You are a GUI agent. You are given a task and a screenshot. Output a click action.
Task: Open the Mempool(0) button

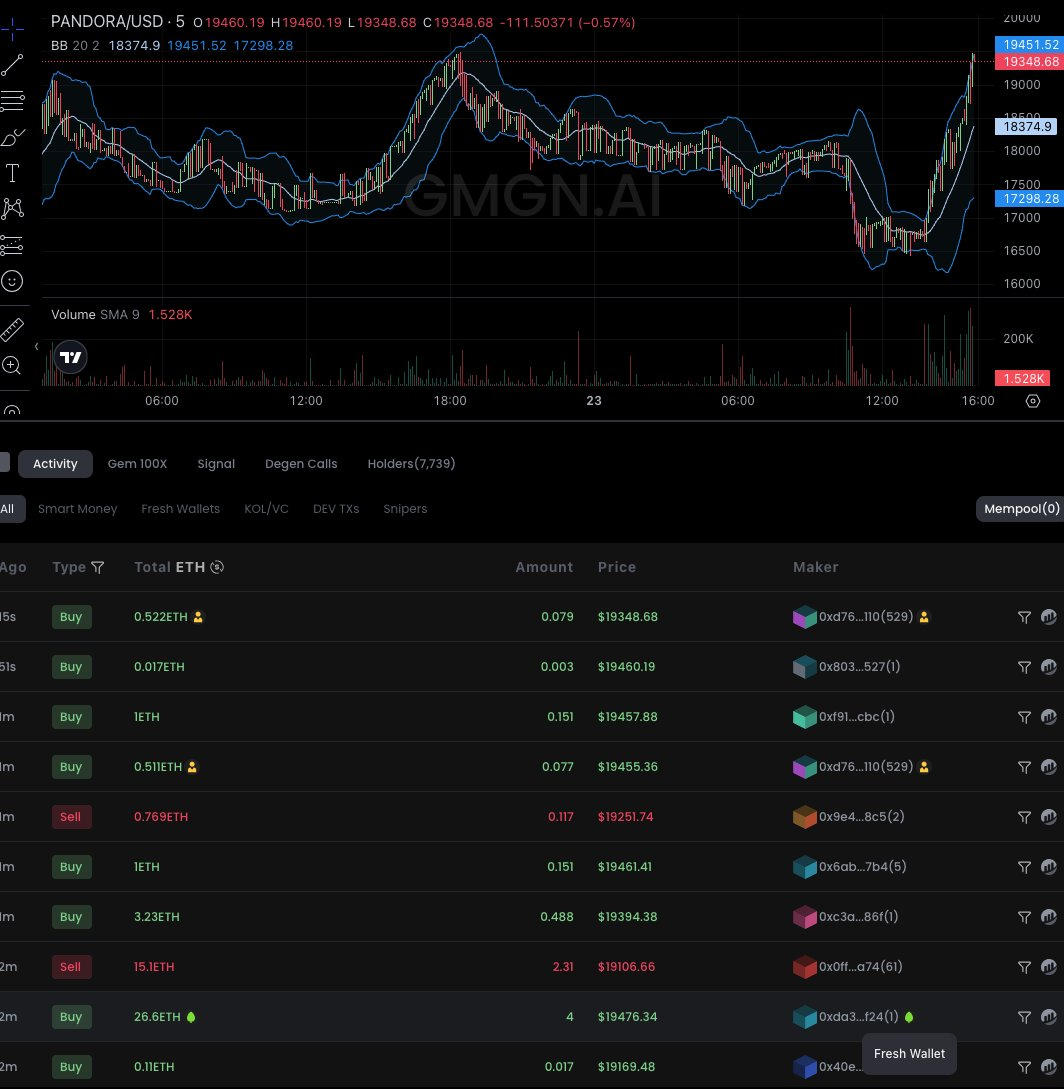1020,509
